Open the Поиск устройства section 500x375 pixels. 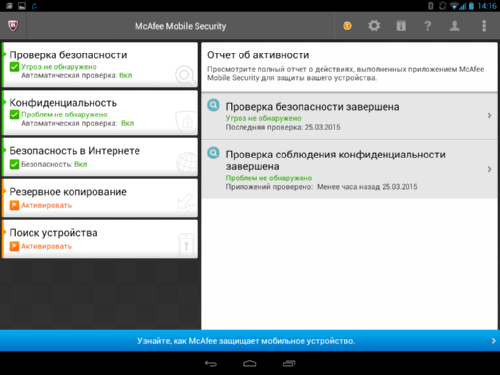click(x=100, y=239)
